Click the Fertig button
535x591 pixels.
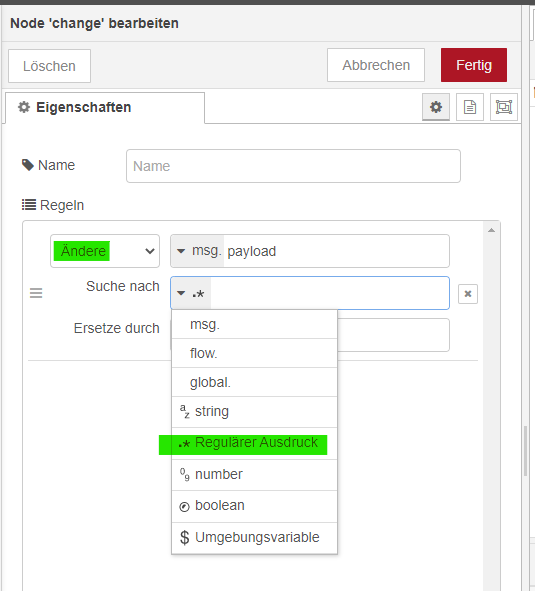tap(474, 65)
